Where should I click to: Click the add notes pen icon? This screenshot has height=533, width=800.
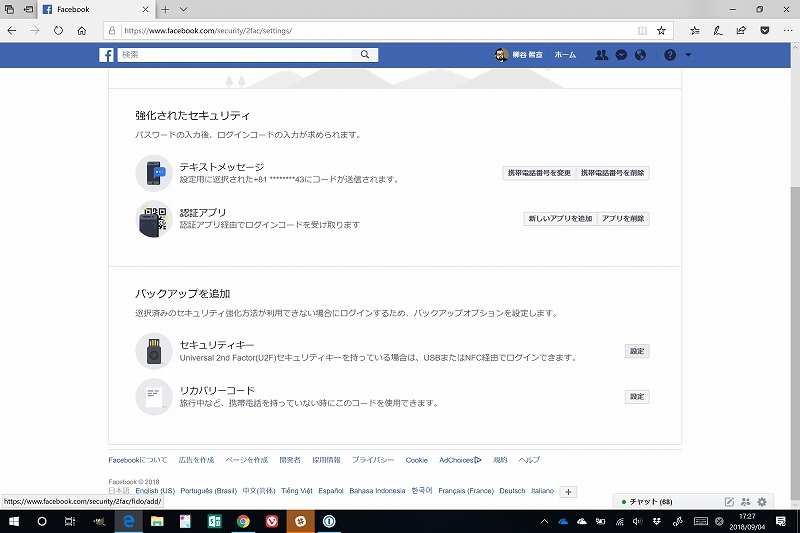point(718,31)
